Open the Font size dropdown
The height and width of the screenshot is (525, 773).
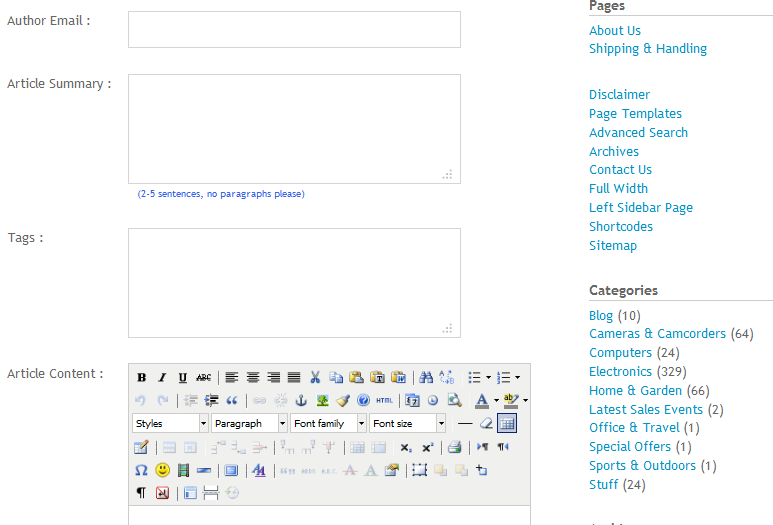point(408,423)
